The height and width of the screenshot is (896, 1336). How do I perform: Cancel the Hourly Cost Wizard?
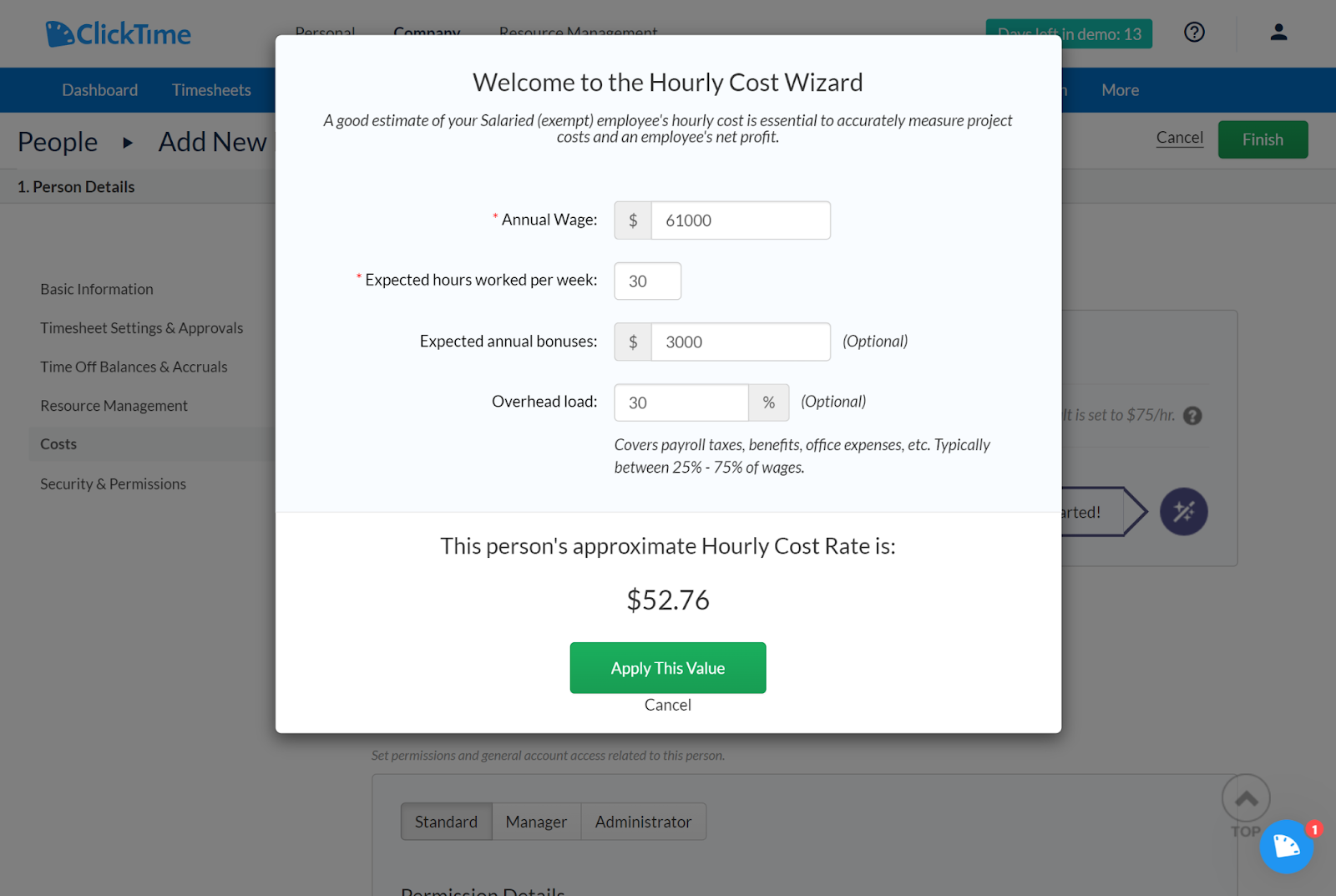point(667,704)
